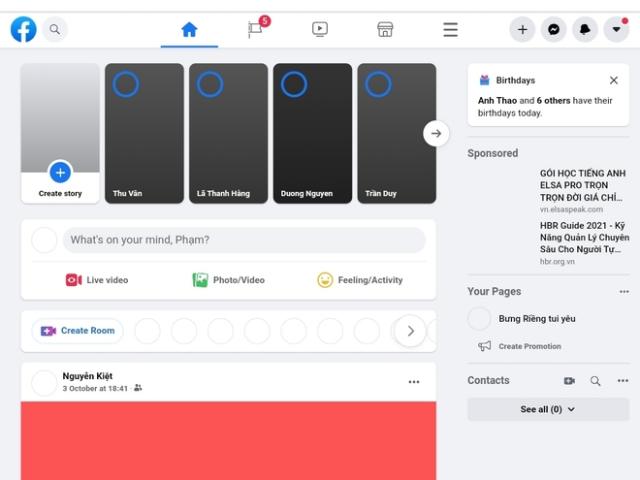Image resolution: width=640 pixels, height=480 pixels.
Task: Open the Watch video tab
Action: (320, 29)
